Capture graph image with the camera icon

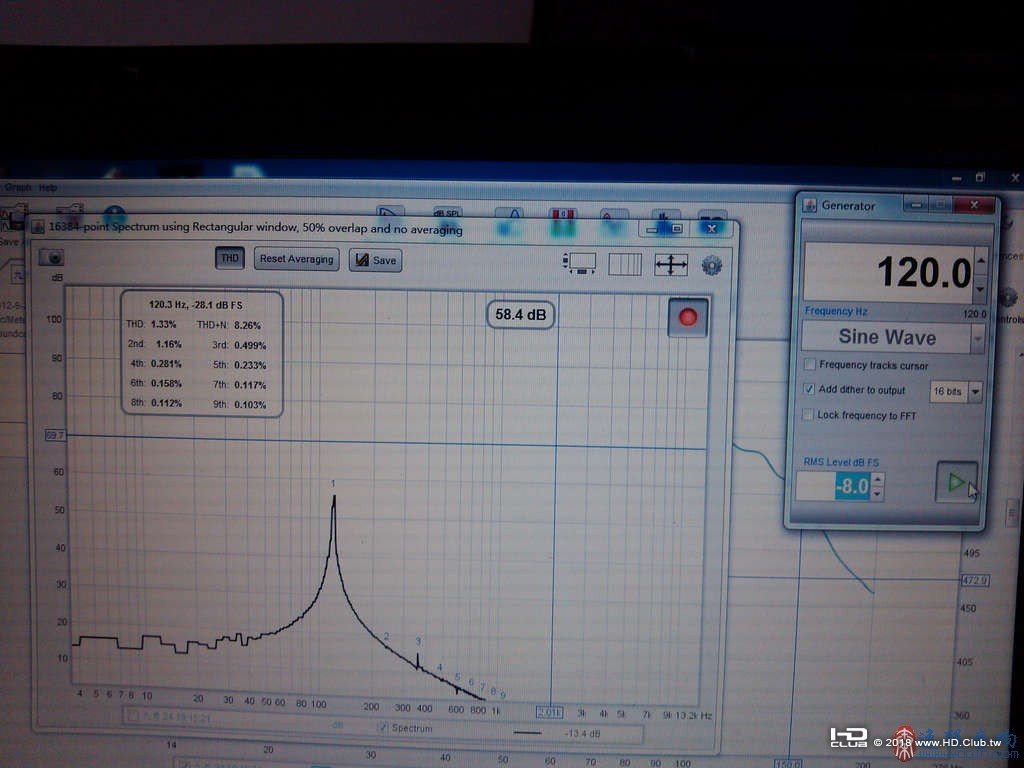(52, 257)
